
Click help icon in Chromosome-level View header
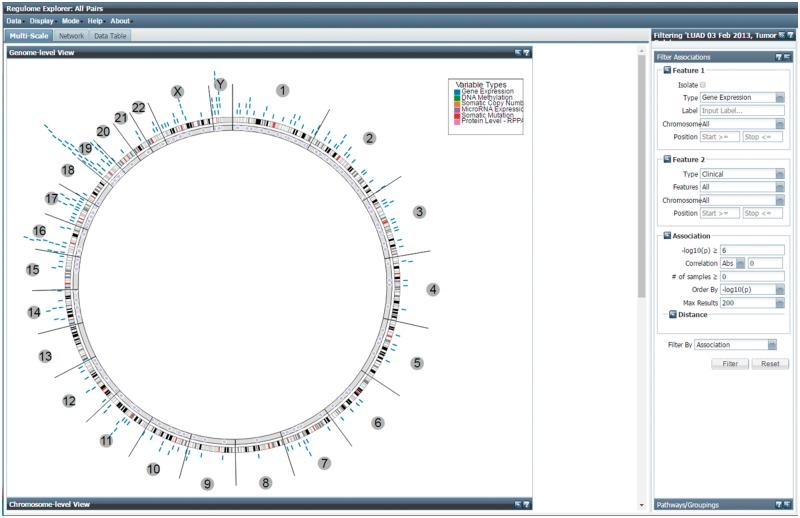coord(526,503)
